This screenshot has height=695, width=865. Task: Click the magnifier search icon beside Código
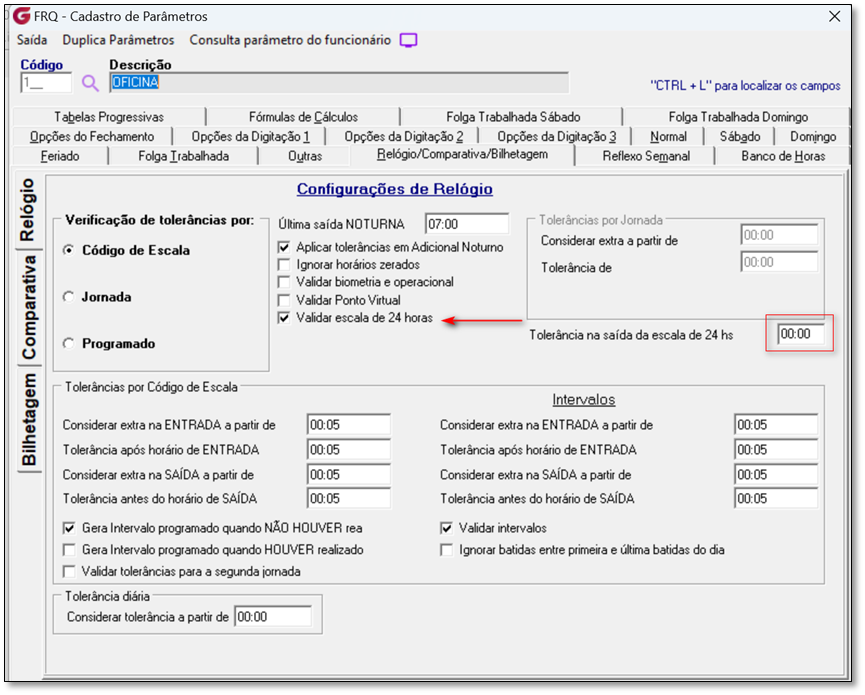[90, 83]
